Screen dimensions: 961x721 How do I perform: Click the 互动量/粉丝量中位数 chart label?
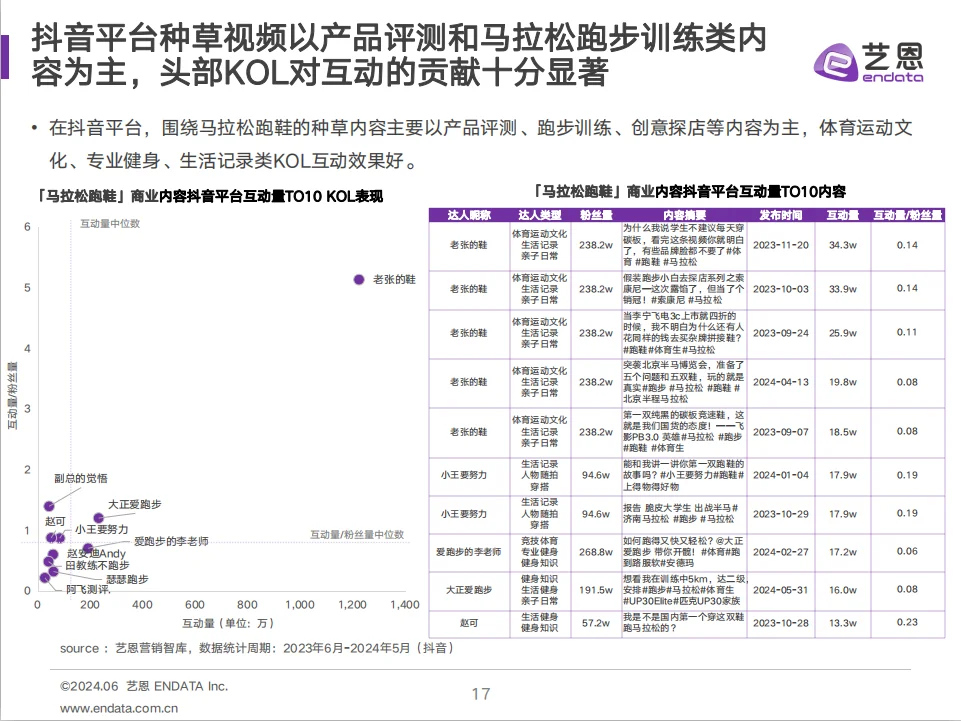click(x=357, y=535)
